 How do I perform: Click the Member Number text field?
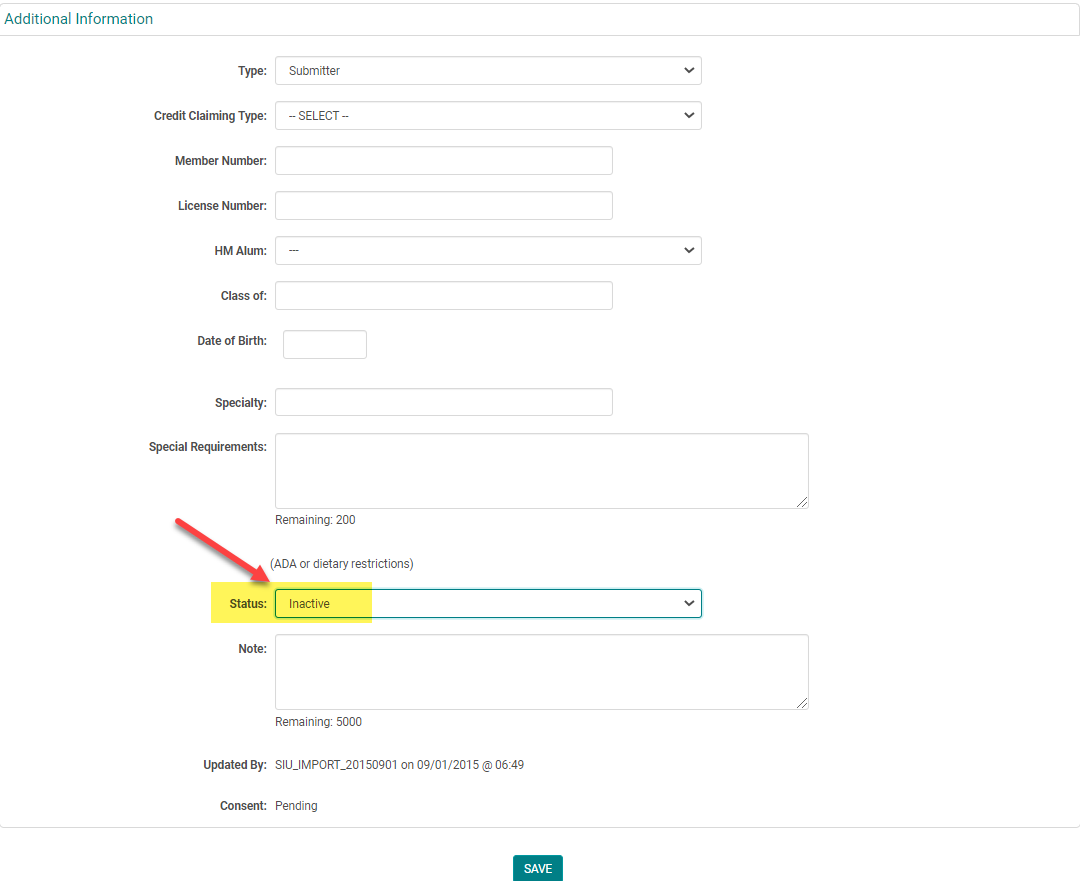coord(443,161)
